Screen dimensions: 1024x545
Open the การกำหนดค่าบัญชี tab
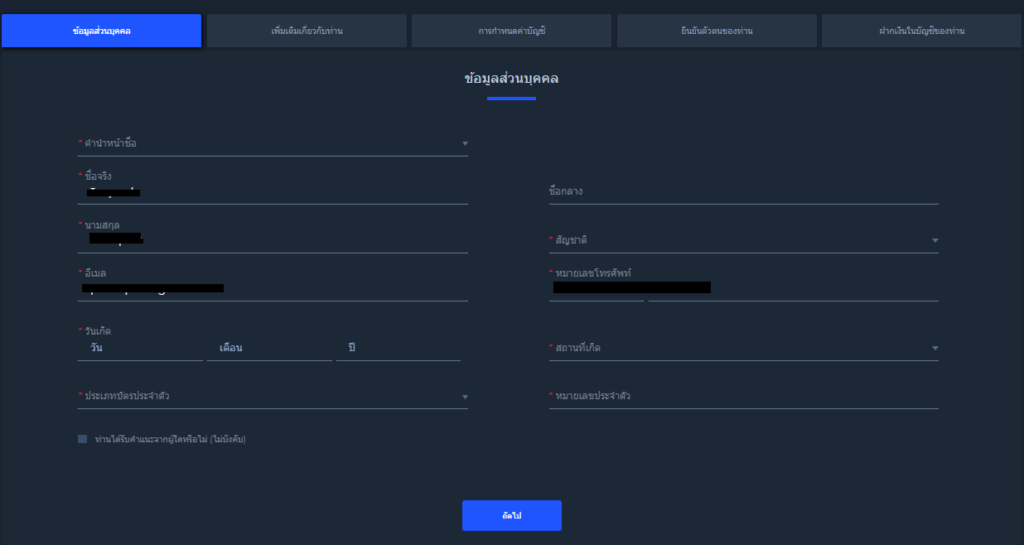pyautogui.click(x=511, y=31)
